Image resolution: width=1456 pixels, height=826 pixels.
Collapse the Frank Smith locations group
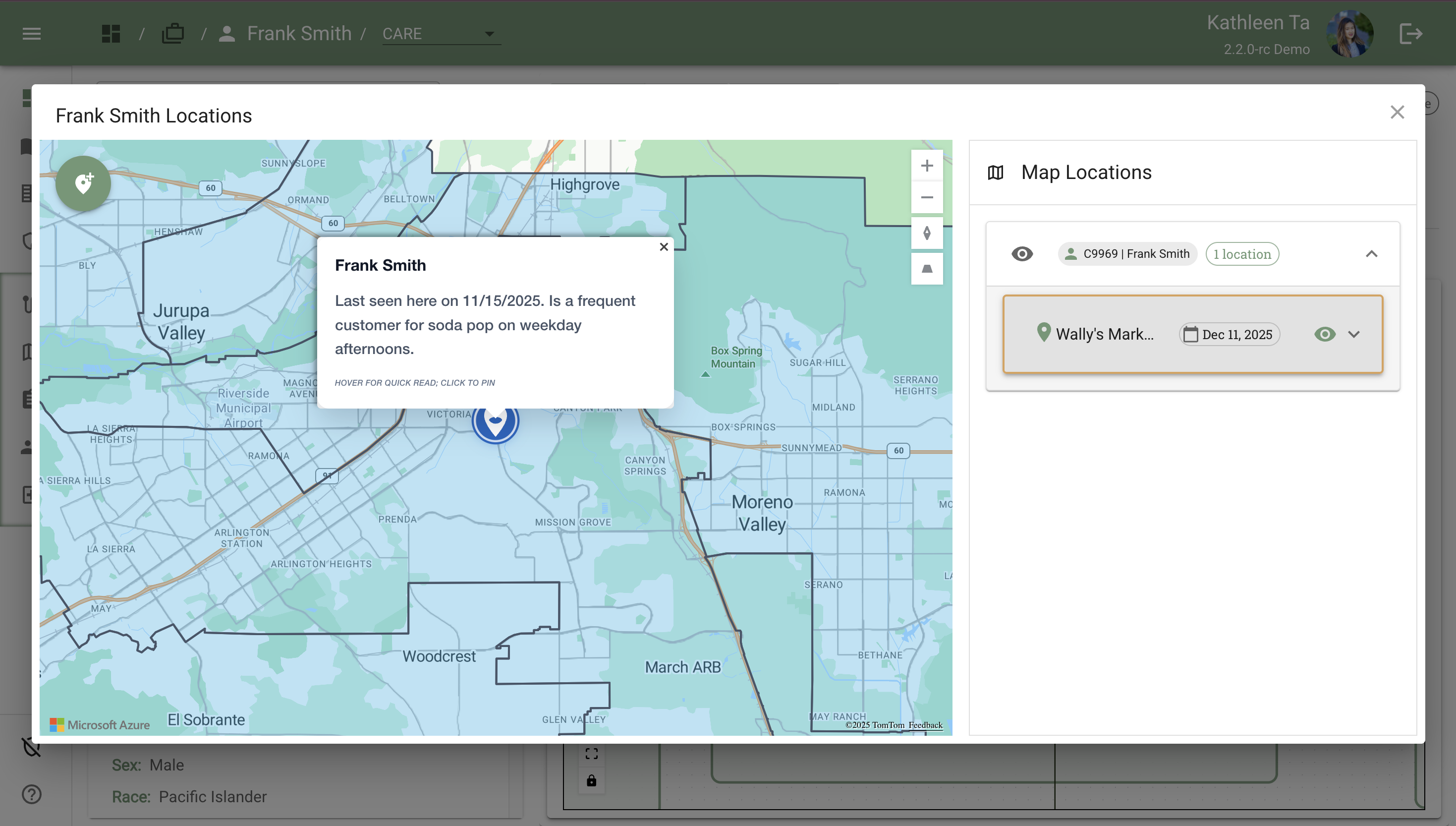coord(1371,253)
